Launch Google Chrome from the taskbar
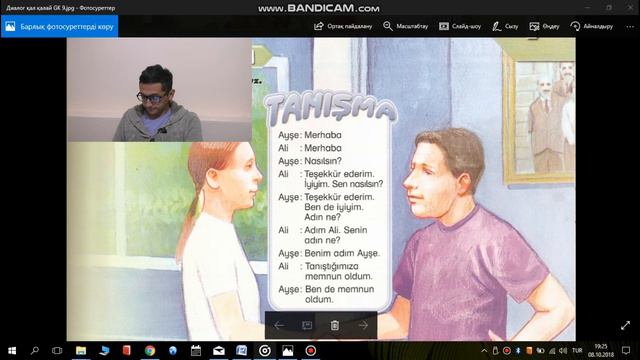This screenshot has width=640, height=360. 150,351
